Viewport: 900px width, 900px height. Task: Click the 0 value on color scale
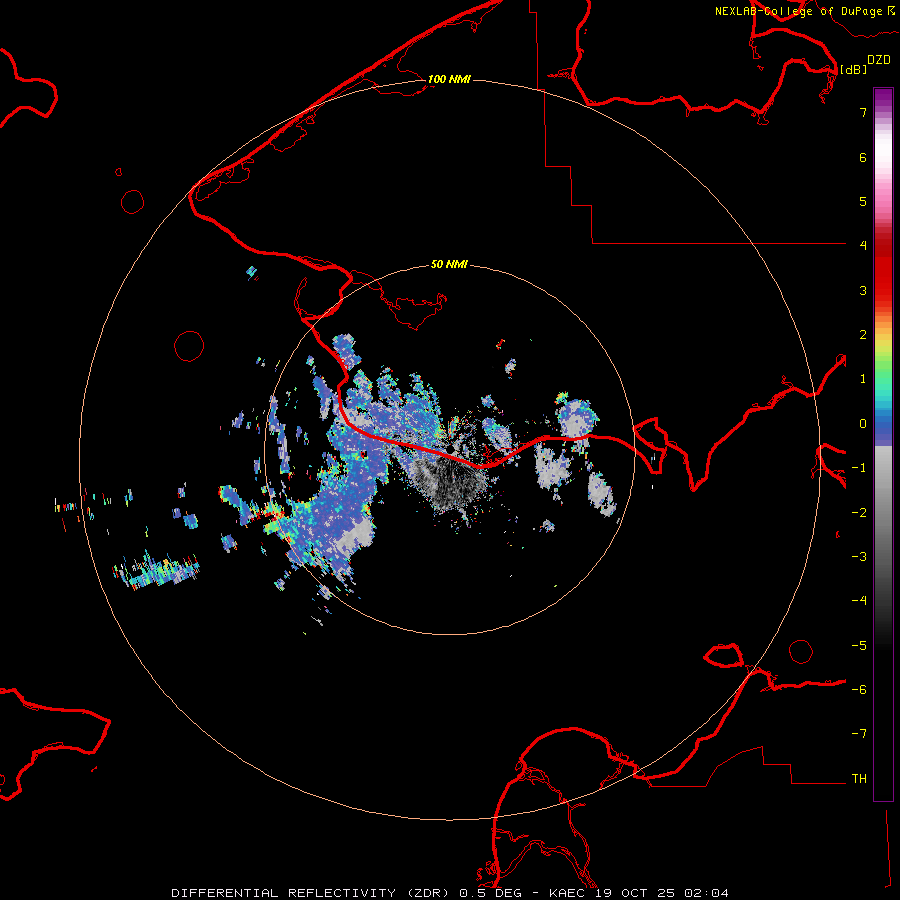(x=863, y=424)
